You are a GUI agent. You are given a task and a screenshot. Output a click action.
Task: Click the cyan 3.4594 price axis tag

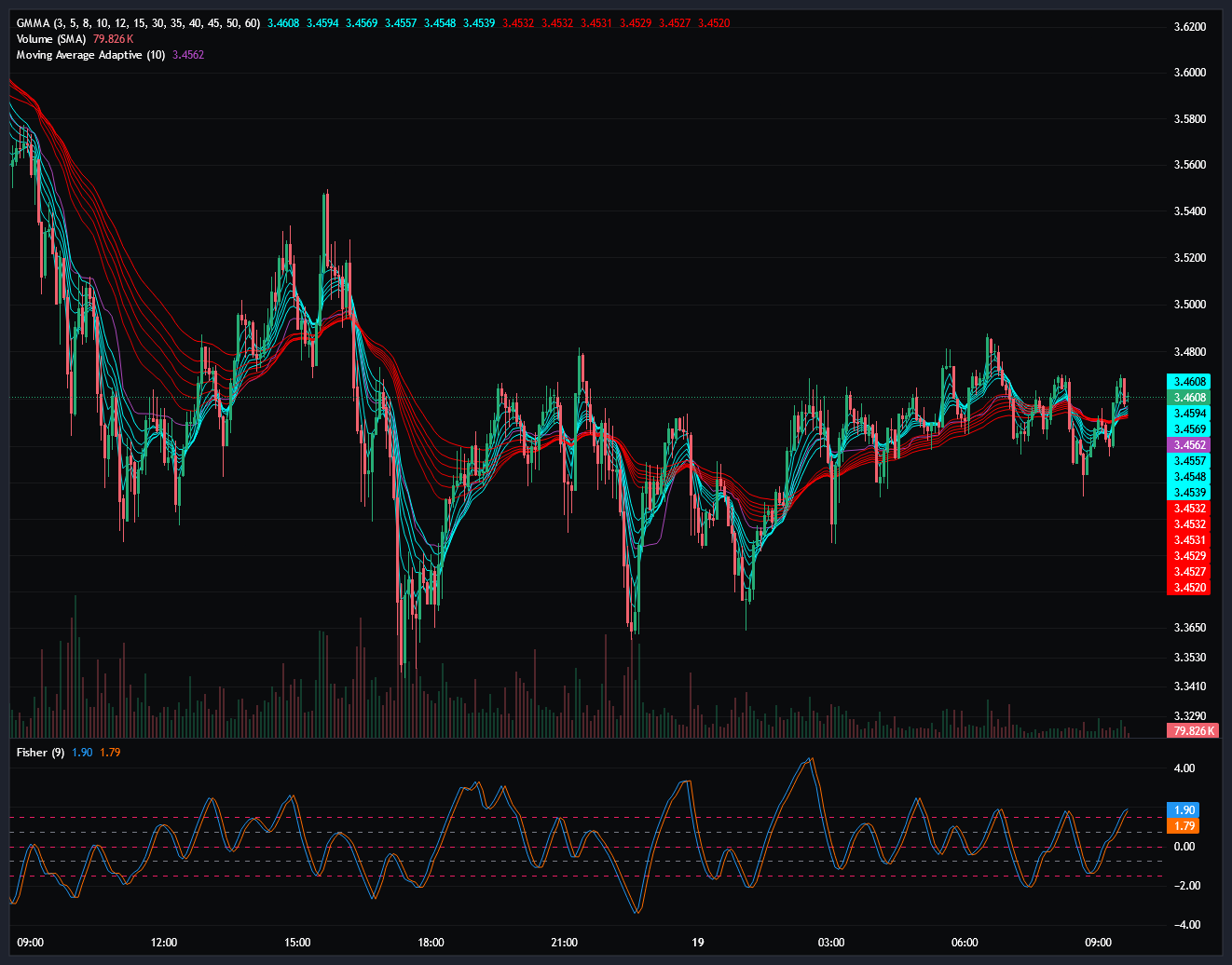(x=1188, y=414)
